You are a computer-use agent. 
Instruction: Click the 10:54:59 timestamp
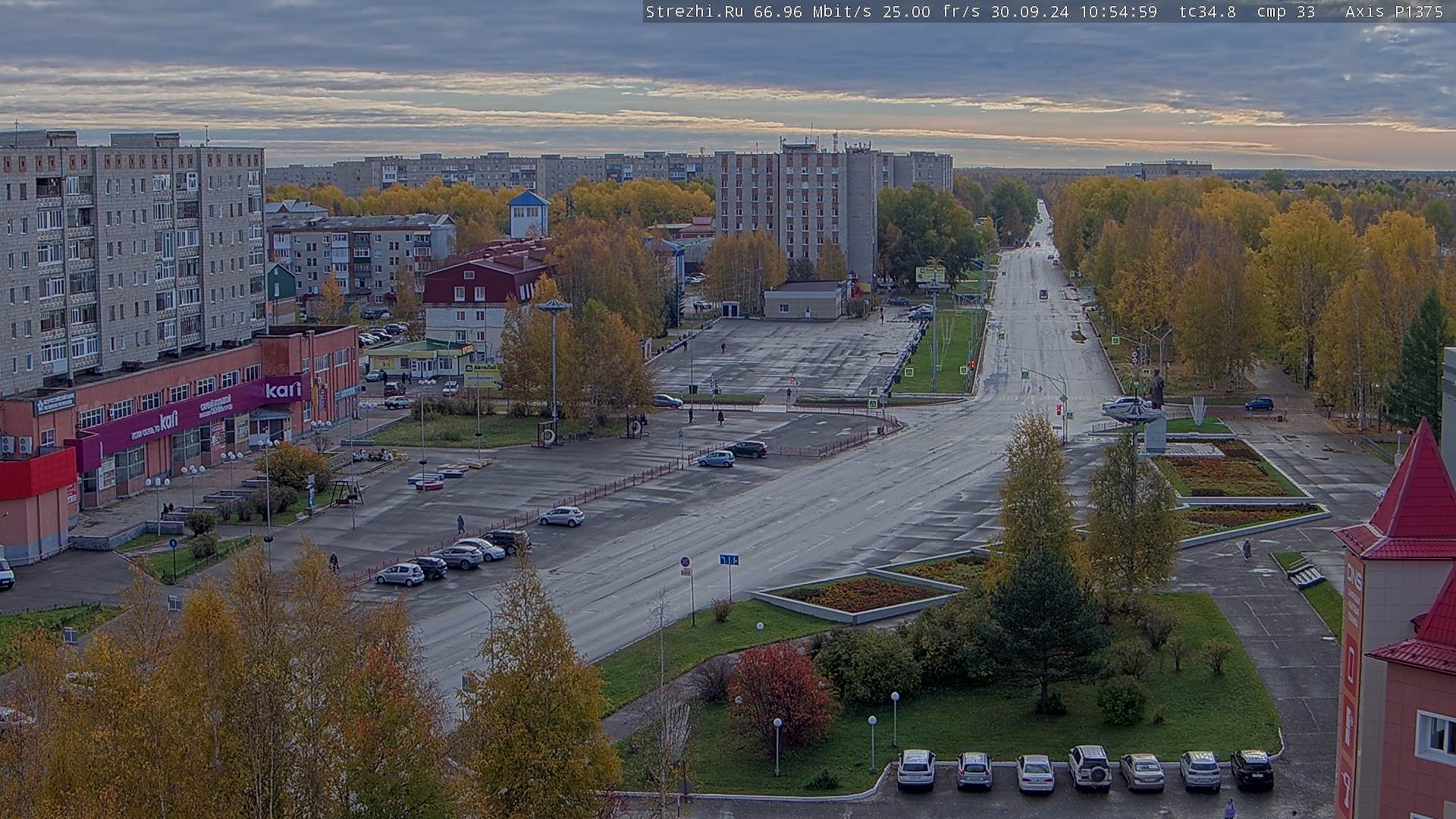tap(1119, 11)
